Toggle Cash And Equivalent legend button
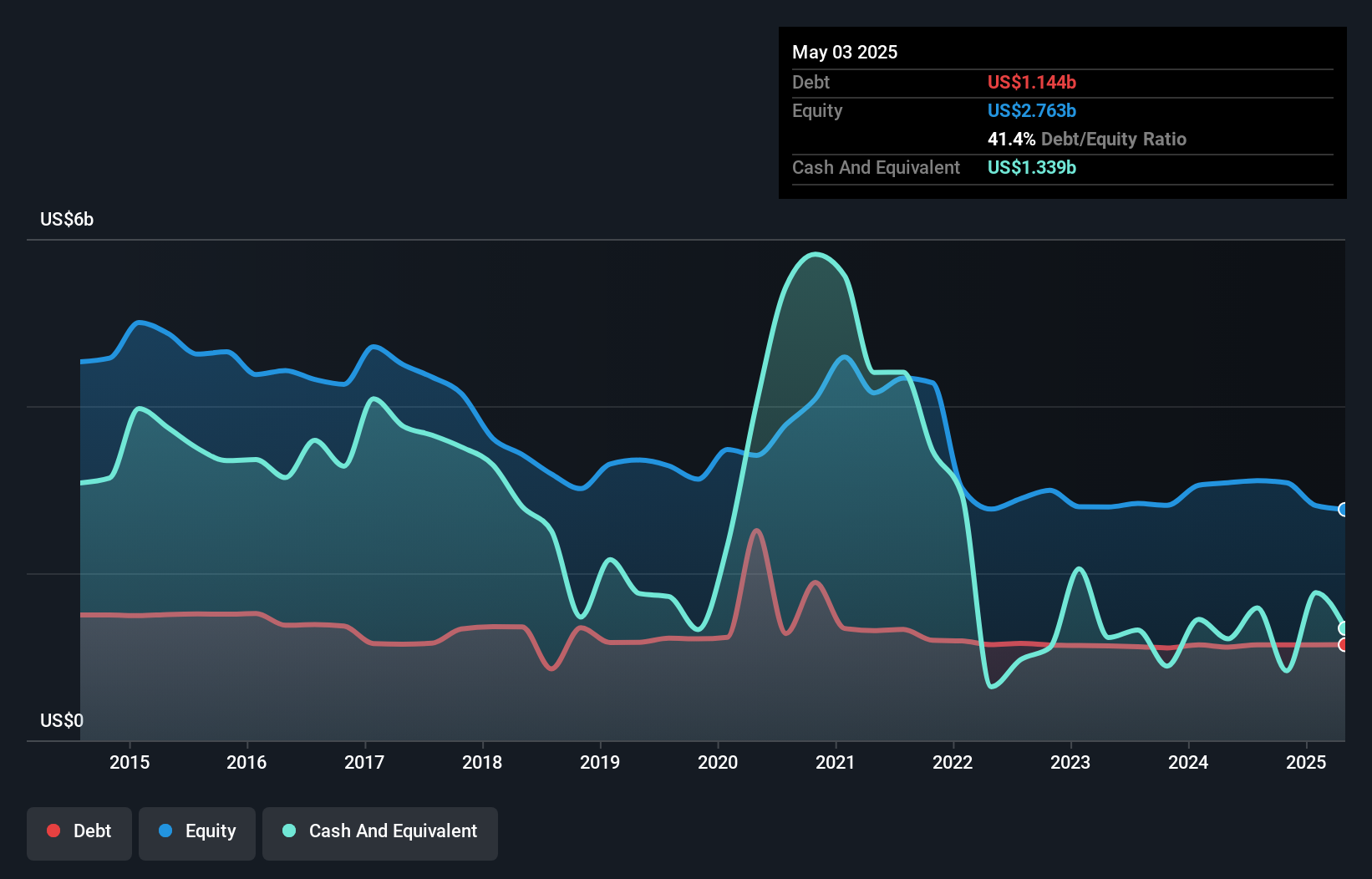Screen dimensions: 1372x879 [380, 832]
